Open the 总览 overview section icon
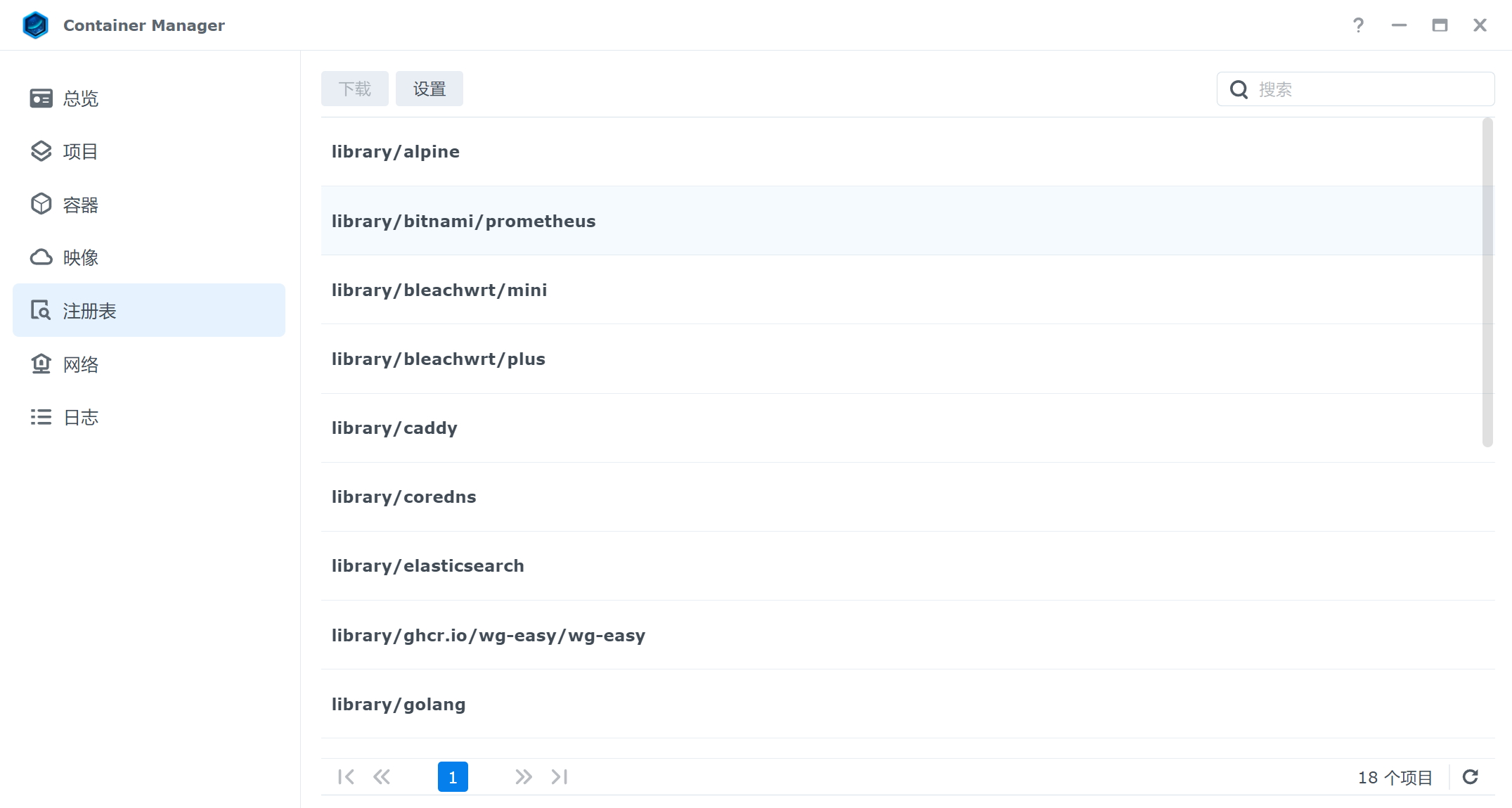Image resolution: width=1512 pixels, height=808 pixels. click(41, 98)
